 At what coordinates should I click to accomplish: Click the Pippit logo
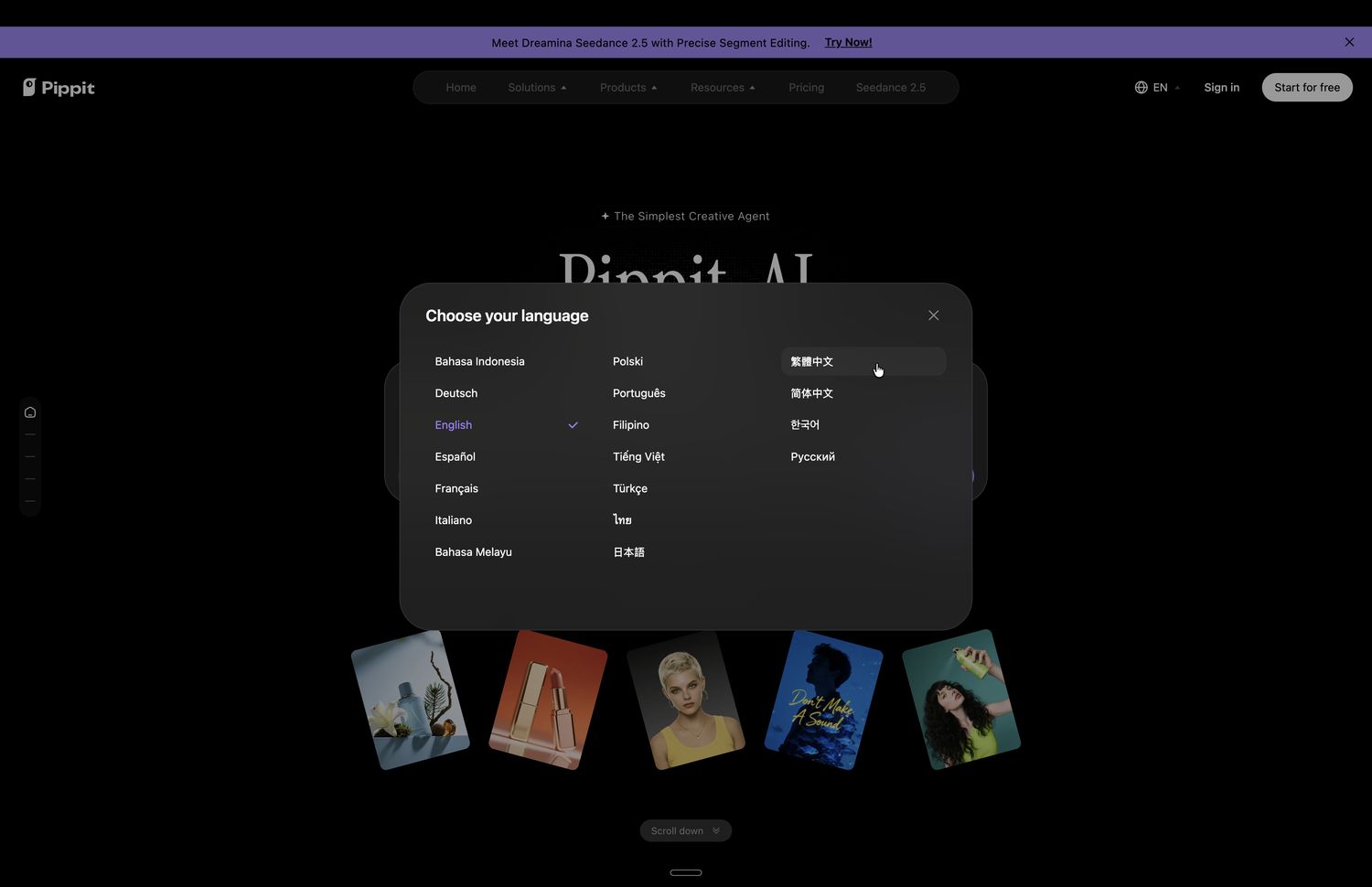59,88
